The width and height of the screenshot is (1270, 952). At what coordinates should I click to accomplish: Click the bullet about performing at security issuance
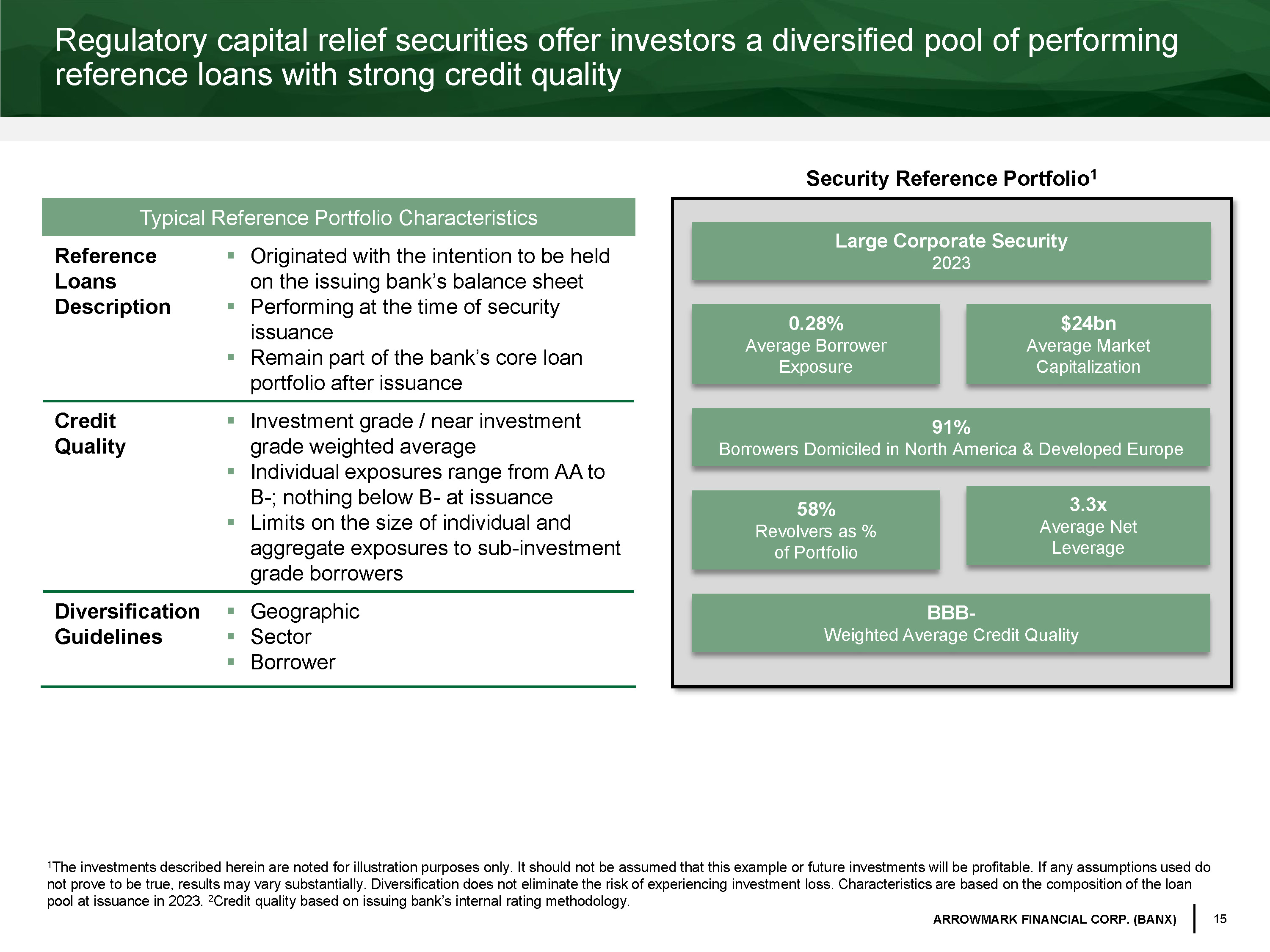tap(404, 319)
